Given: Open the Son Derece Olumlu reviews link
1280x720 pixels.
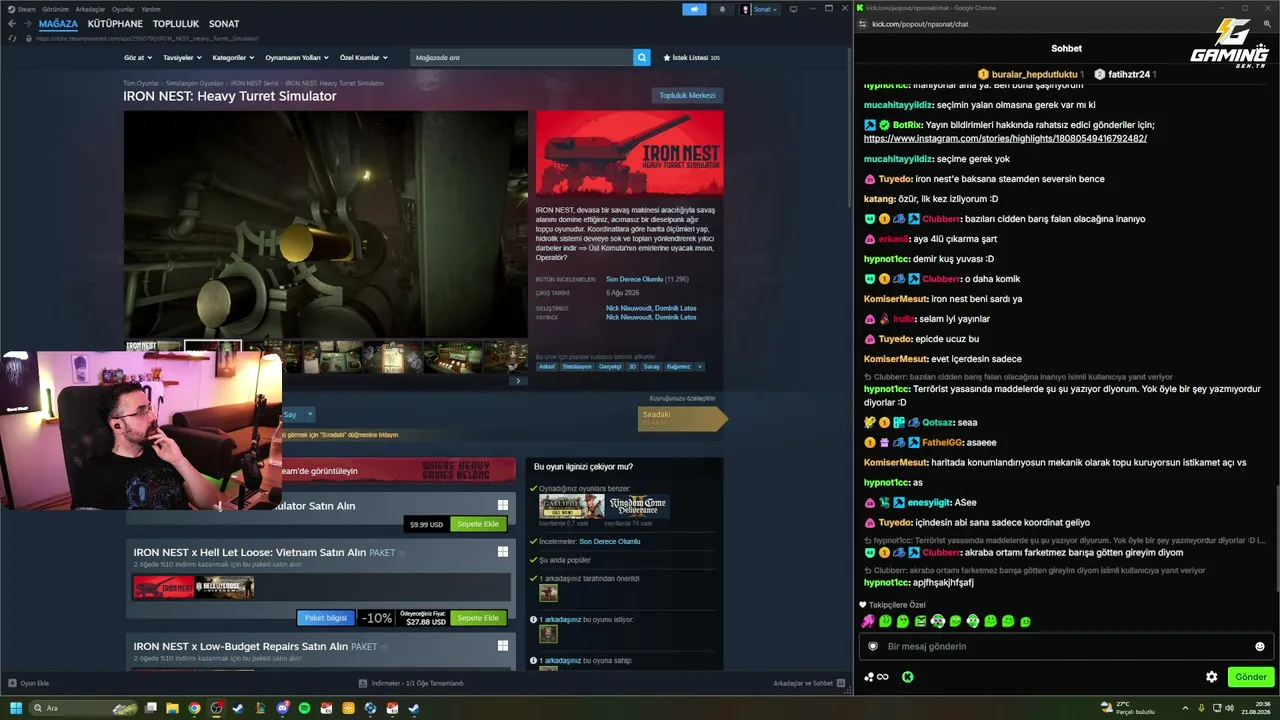Looking at the screenshot, I should (x=634, y=280).
